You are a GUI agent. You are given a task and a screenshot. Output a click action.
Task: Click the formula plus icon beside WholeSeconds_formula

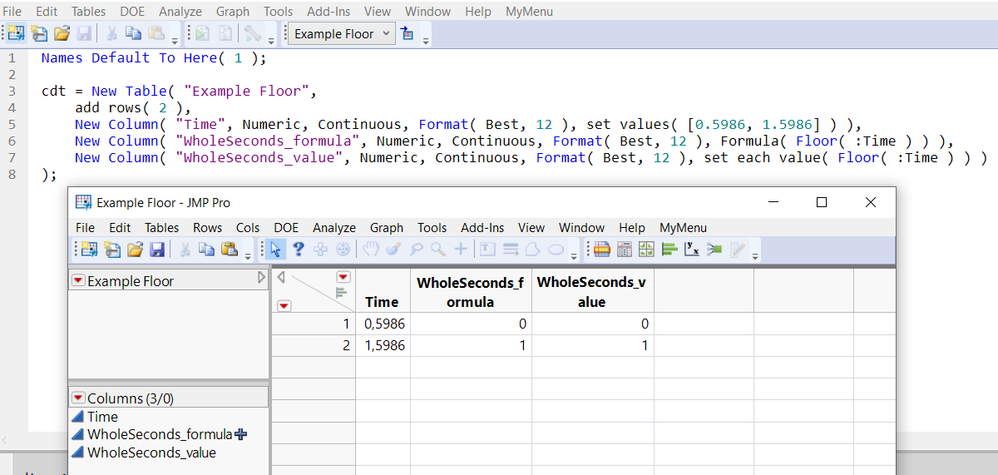pyautogui.click(x=240, y=434)
